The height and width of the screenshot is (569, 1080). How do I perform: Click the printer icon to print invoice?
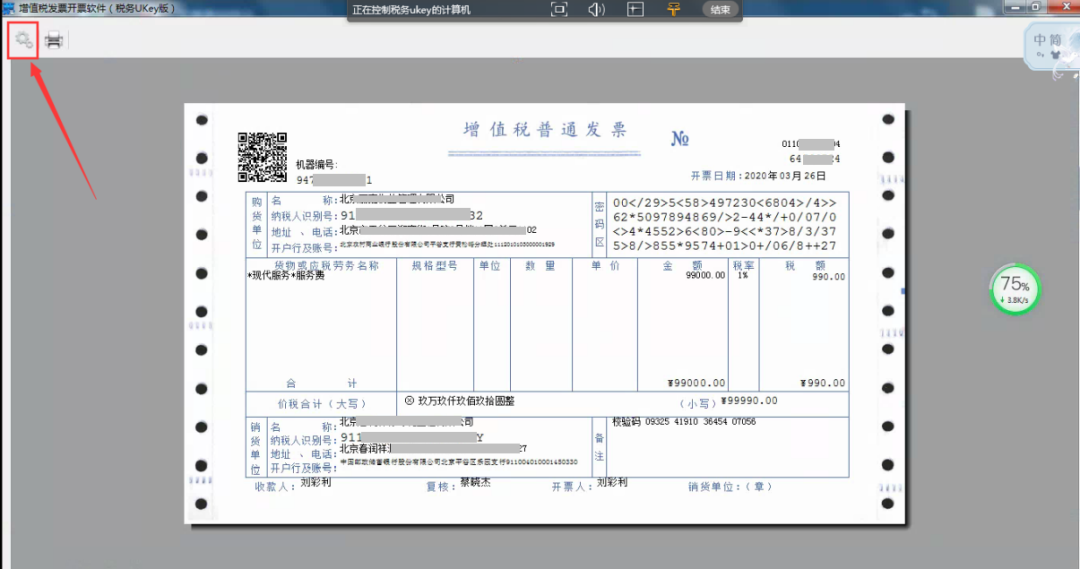click(54, 41)
